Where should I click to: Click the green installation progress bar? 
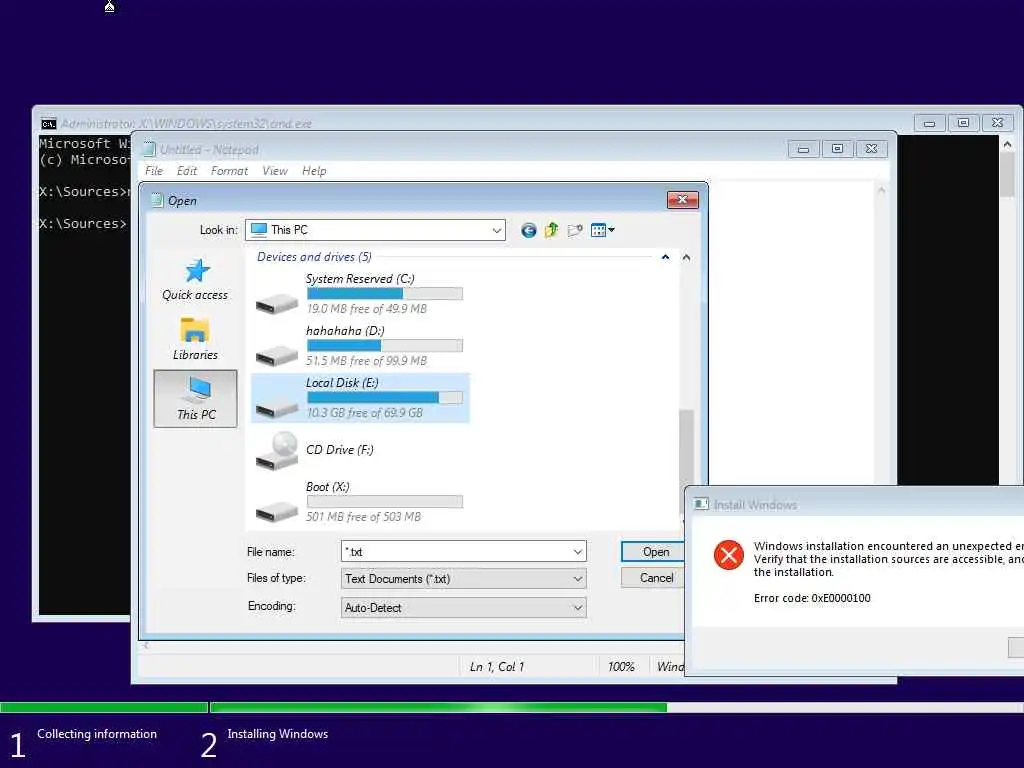[438, 707]
